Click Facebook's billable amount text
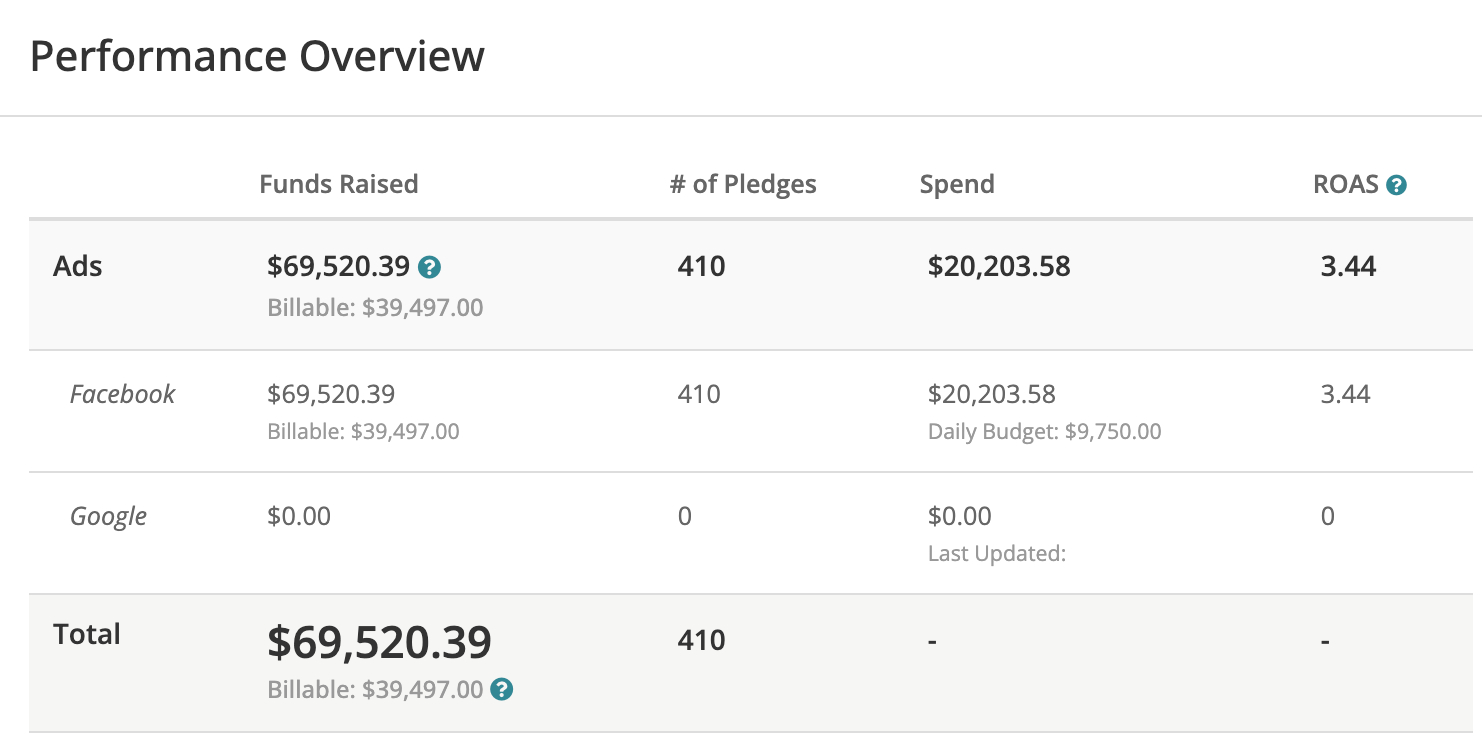 point(363,432)
